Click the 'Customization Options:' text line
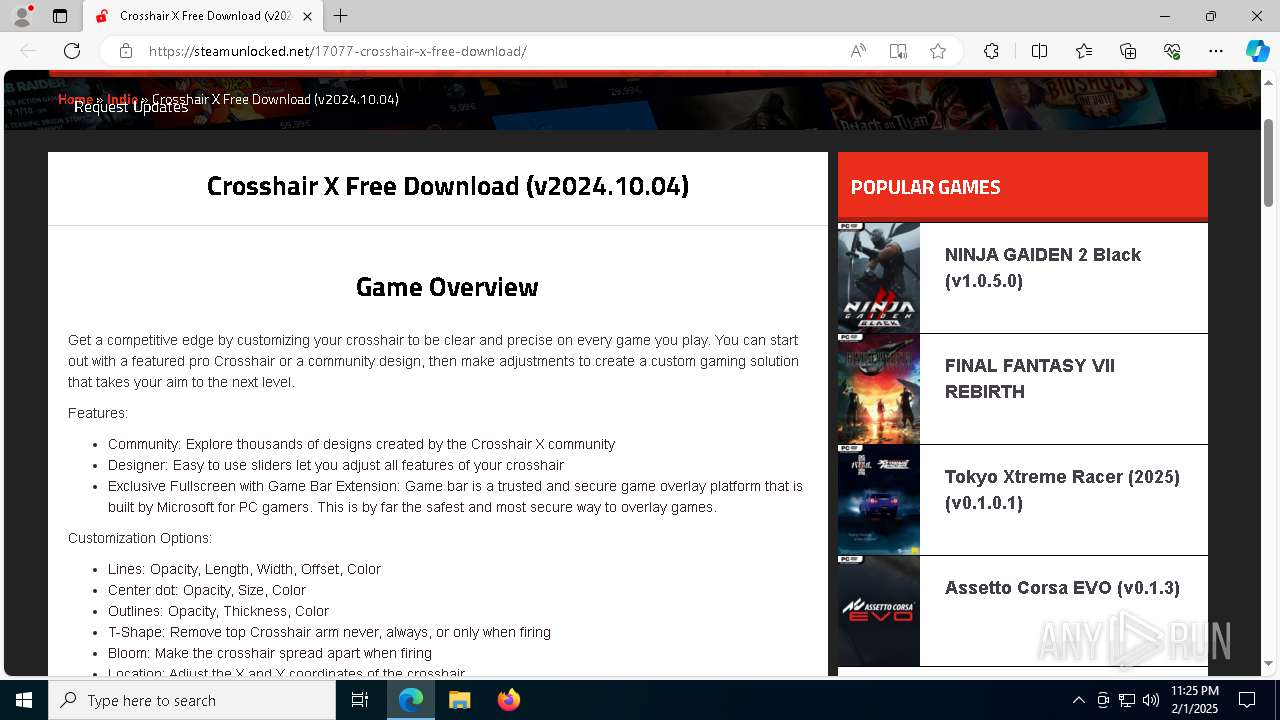1280x720 pixels. [140, 538]
